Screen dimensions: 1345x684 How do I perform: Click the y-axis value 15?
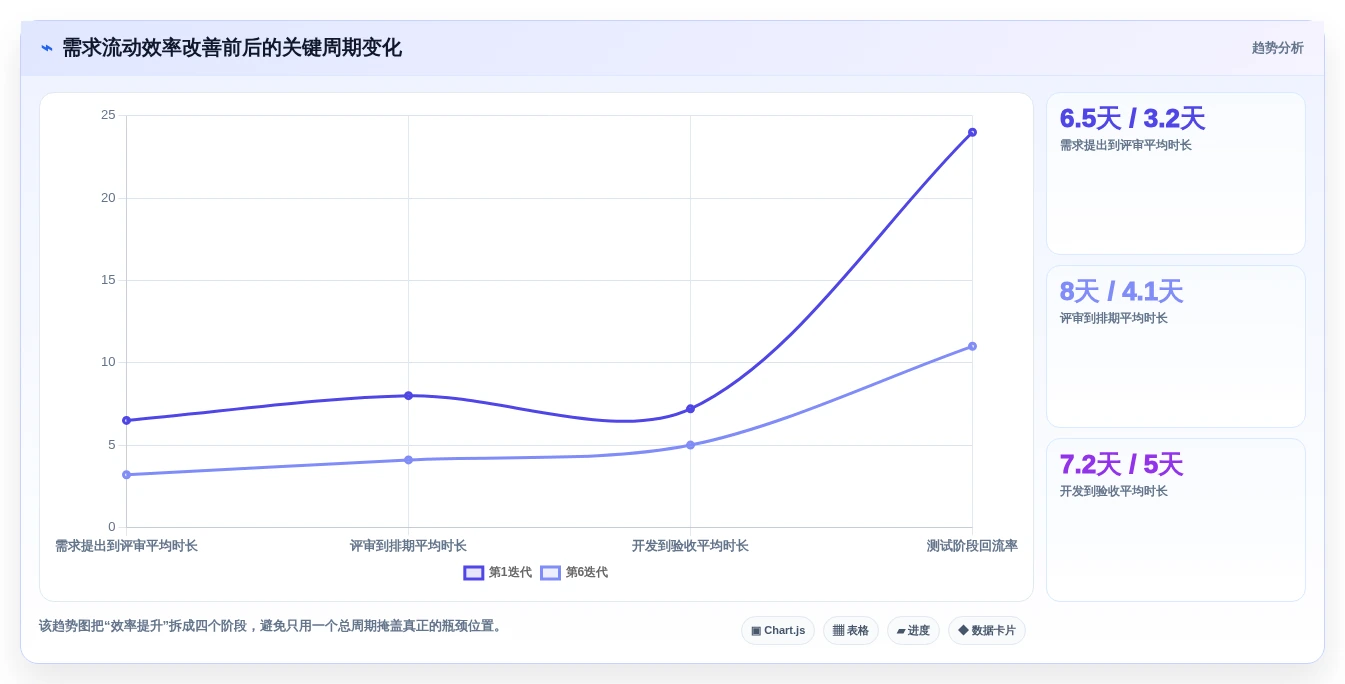(108, 280)
